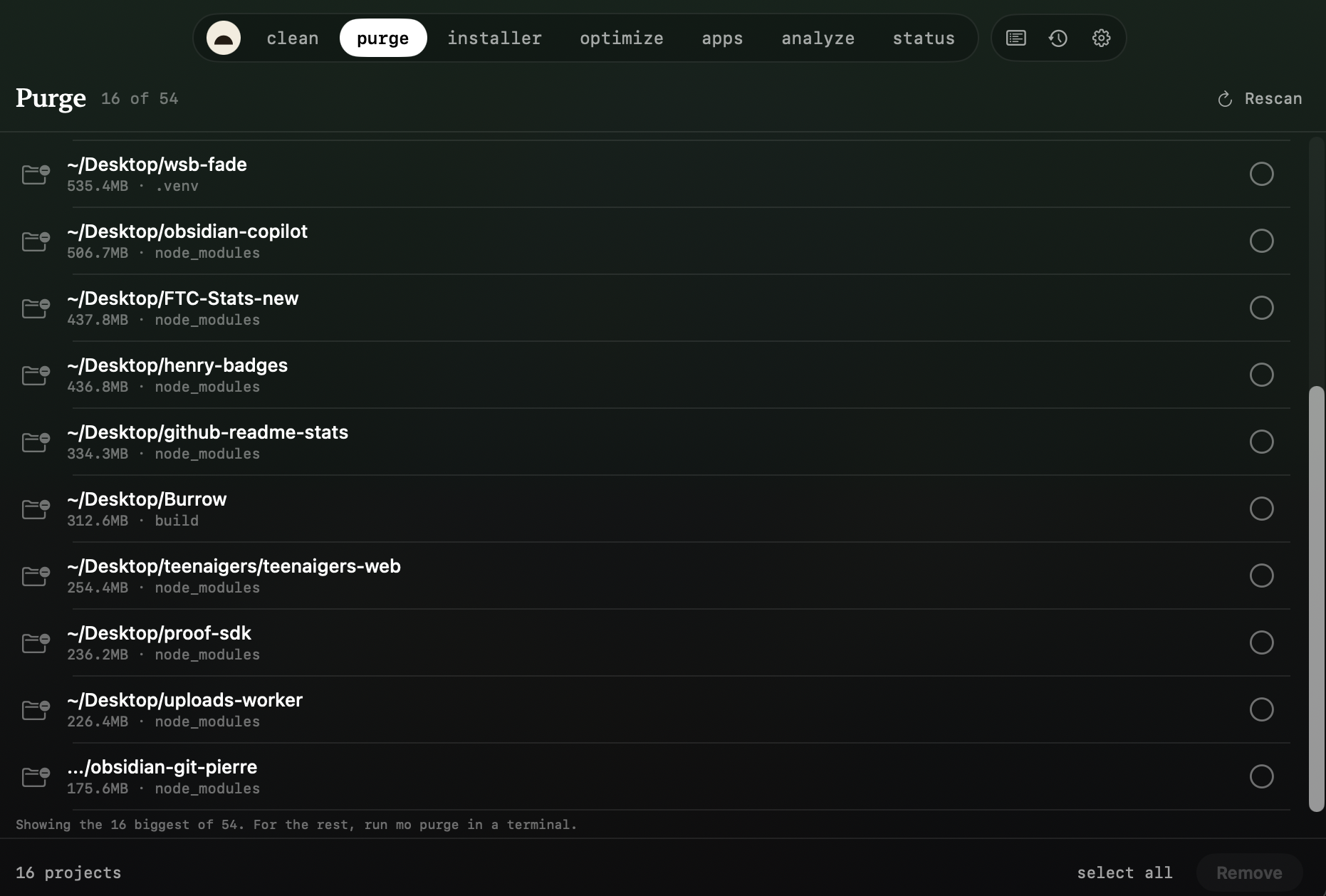1326x896 pixels.
Task: Open the settings gear icon
Action: [1101, 38]
